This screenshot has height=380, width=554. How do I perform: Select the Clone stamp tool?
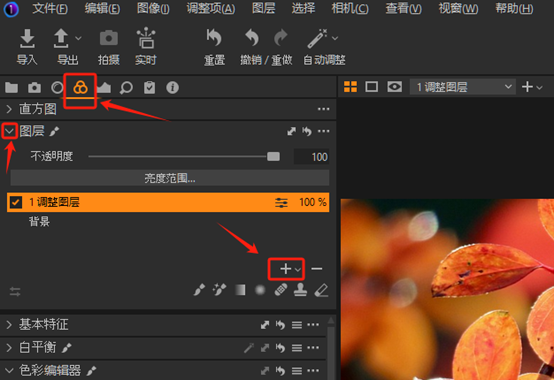pyautogui.click(x=300, y=290)
